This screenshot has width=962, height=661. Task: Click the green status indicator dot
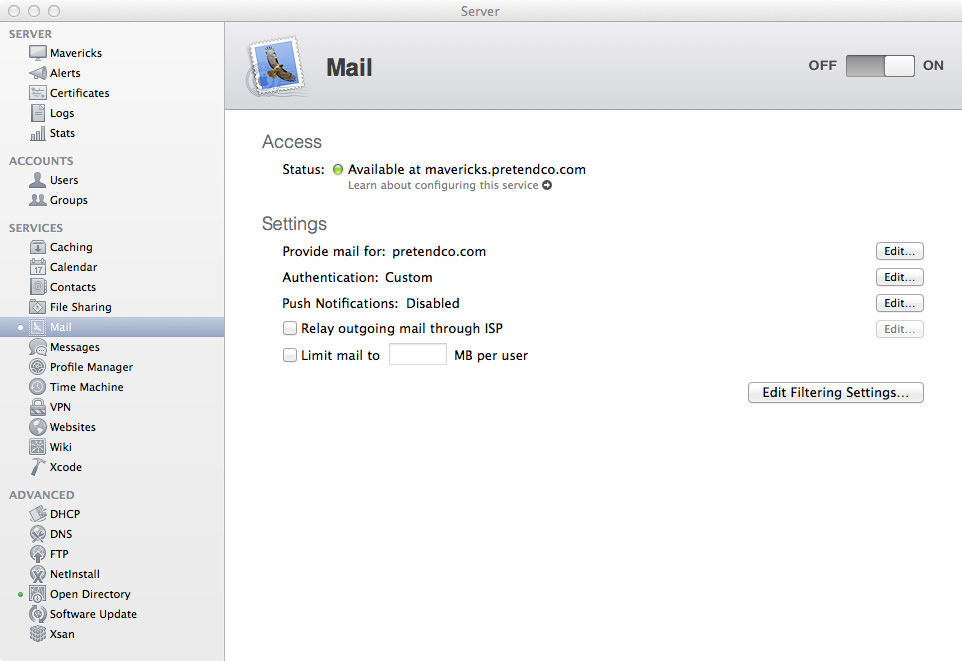[x=338, y=169]
